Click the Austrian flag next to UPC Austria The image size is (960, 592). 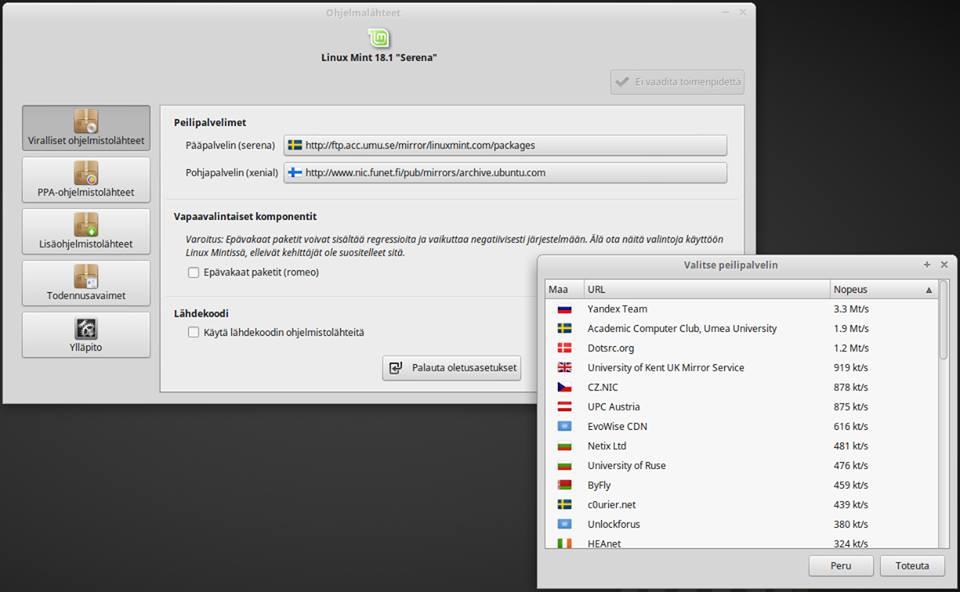[564, 407]
